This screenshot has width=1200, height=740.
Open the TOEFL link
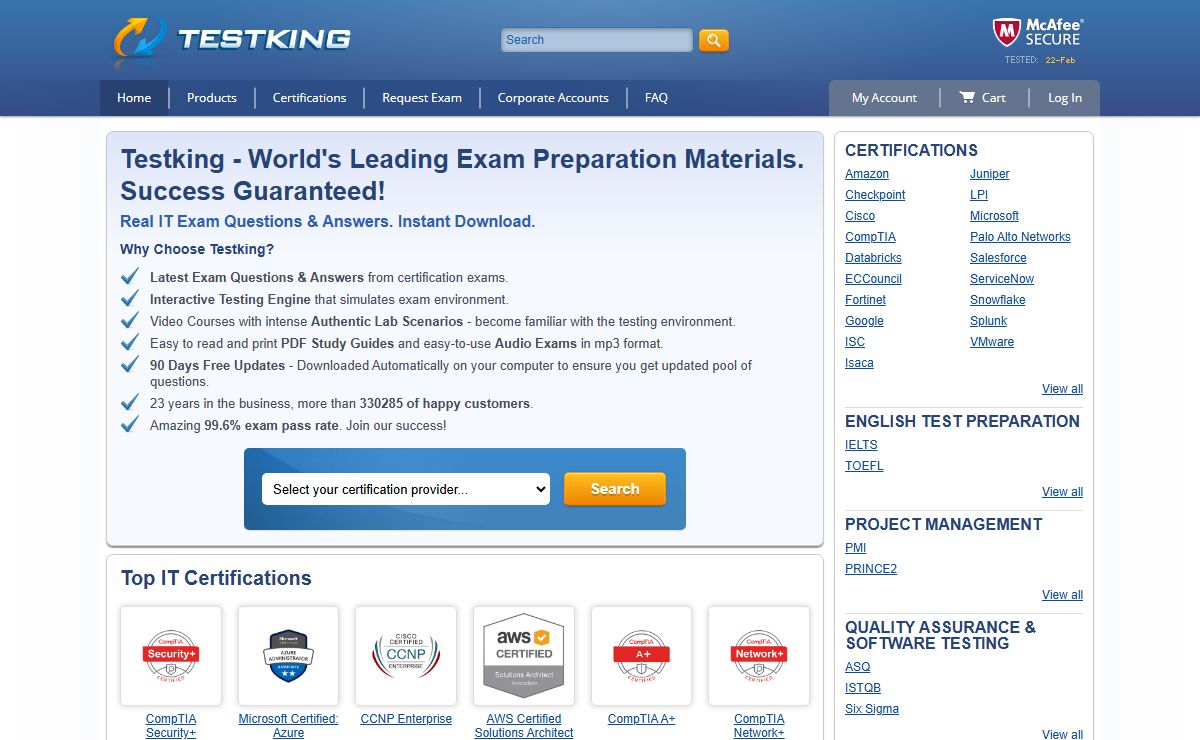pyautogui.click(x=864, y=466)
